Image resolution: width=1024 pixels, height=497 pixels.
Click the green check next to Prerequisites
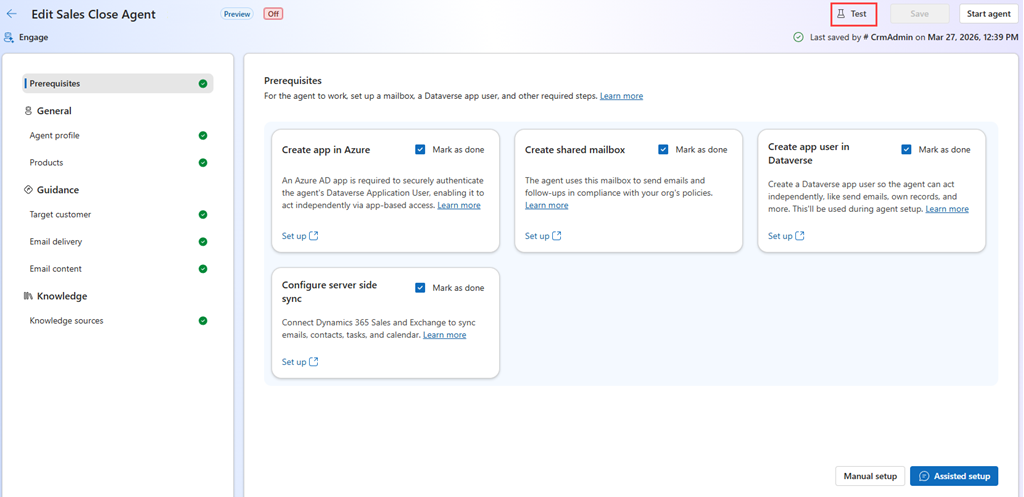203,84
